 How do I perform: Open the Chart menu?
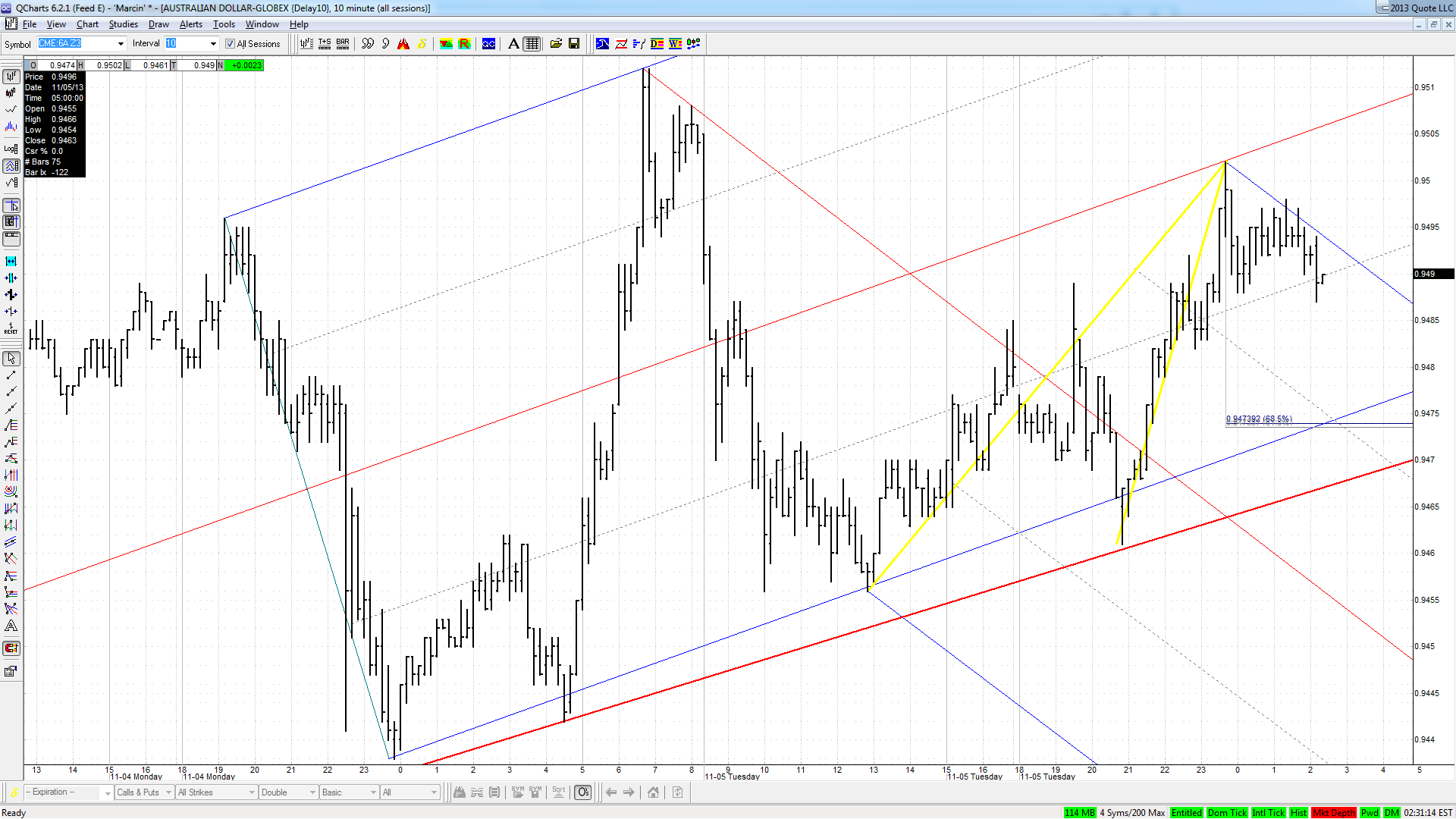(x=87, y=24)
